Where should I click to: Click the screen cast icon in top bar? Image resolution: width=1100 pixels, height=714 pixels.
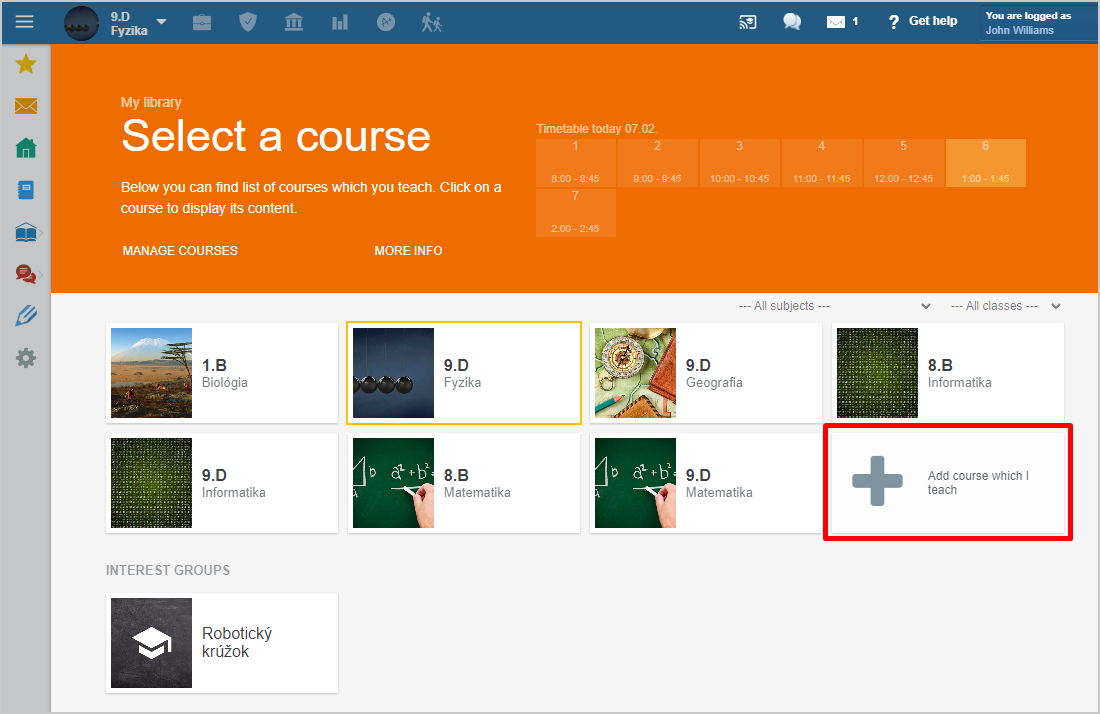point(748,22)
